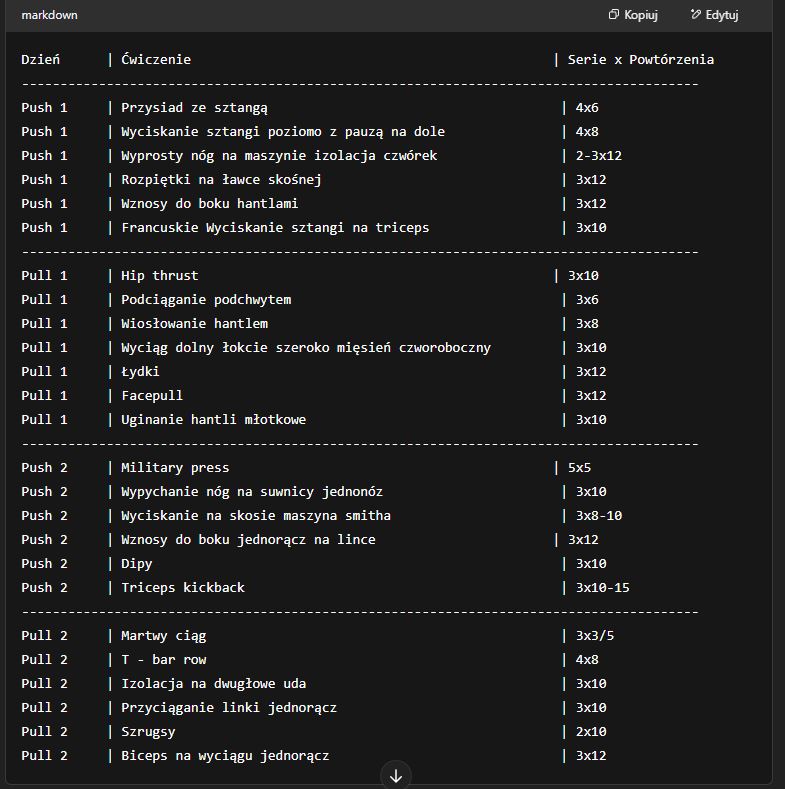The height and width of the screenshot is (789, 785).
Task: Click the Facepull exercise
Action: tap(152, 396)
